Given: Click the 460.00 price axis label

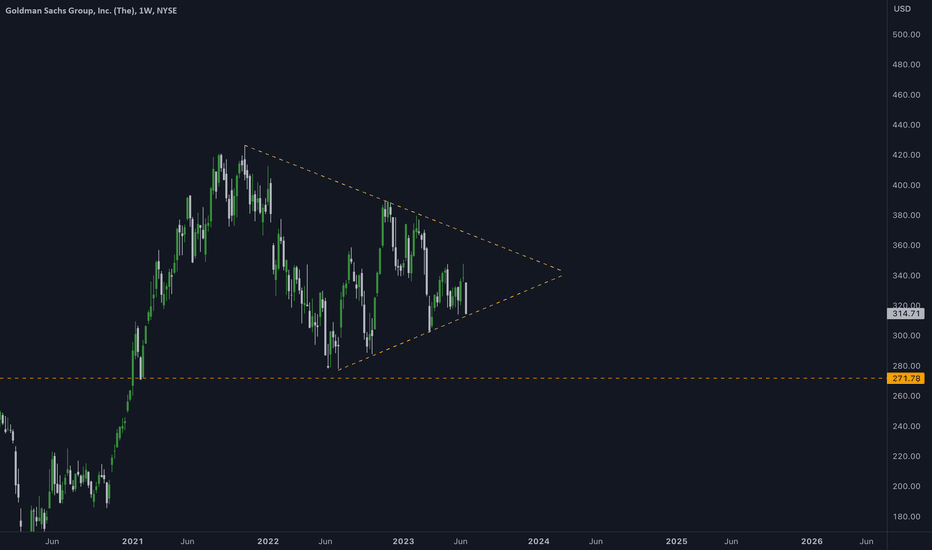Looking at the screenshot, I should click(906, 95).
